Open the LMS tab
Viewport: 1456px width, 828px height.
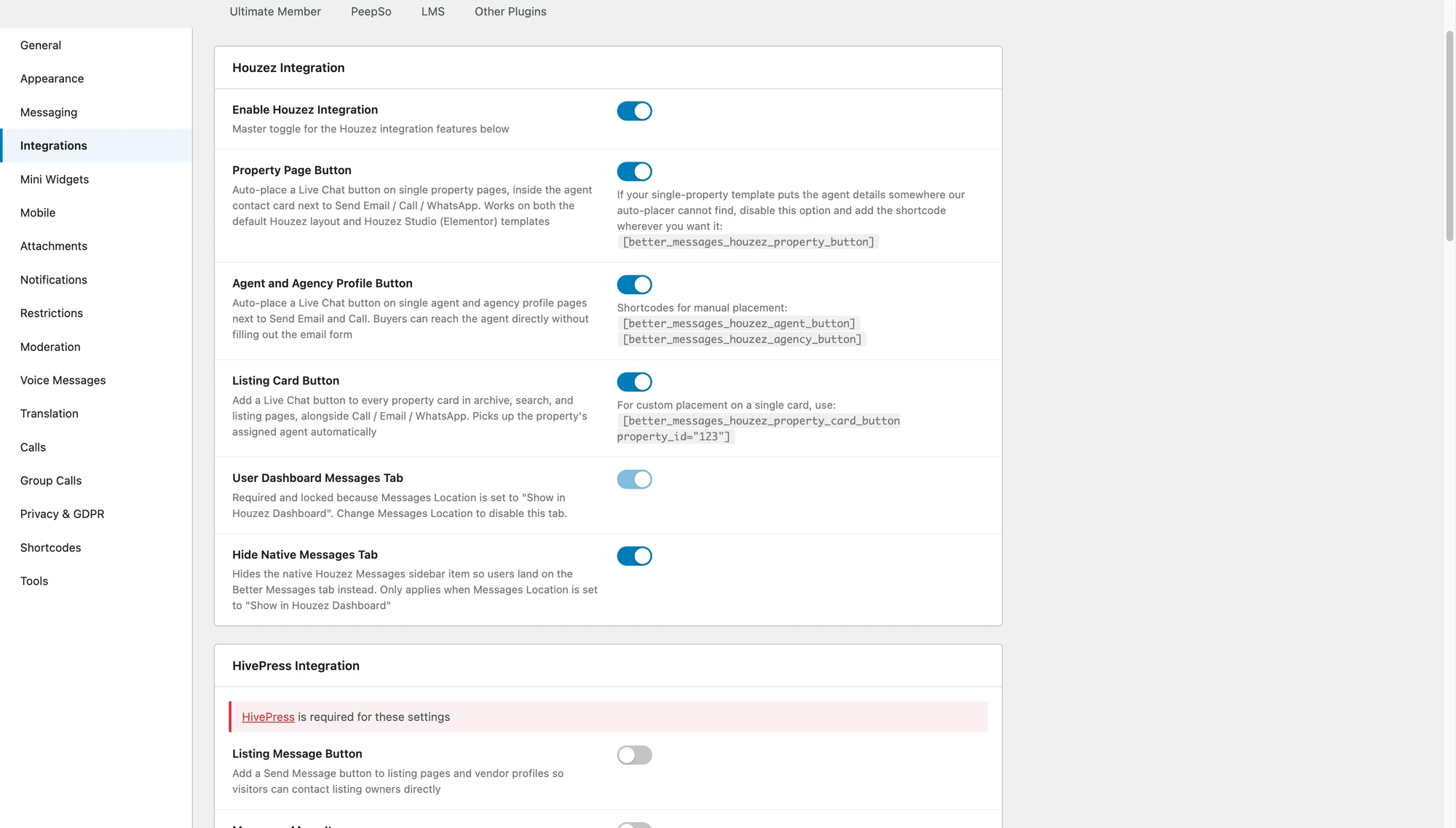[x=433, y=12]
